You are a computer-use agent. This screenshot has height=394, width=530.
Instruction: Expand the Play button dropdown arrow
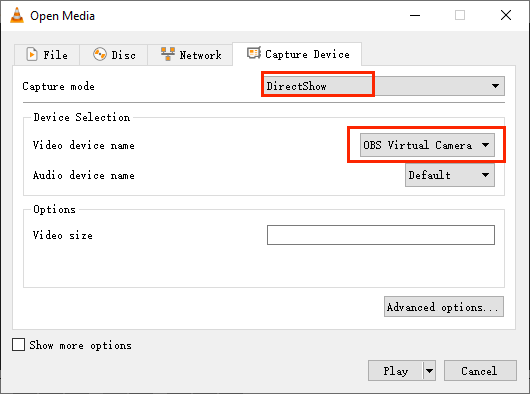(429, 371)
